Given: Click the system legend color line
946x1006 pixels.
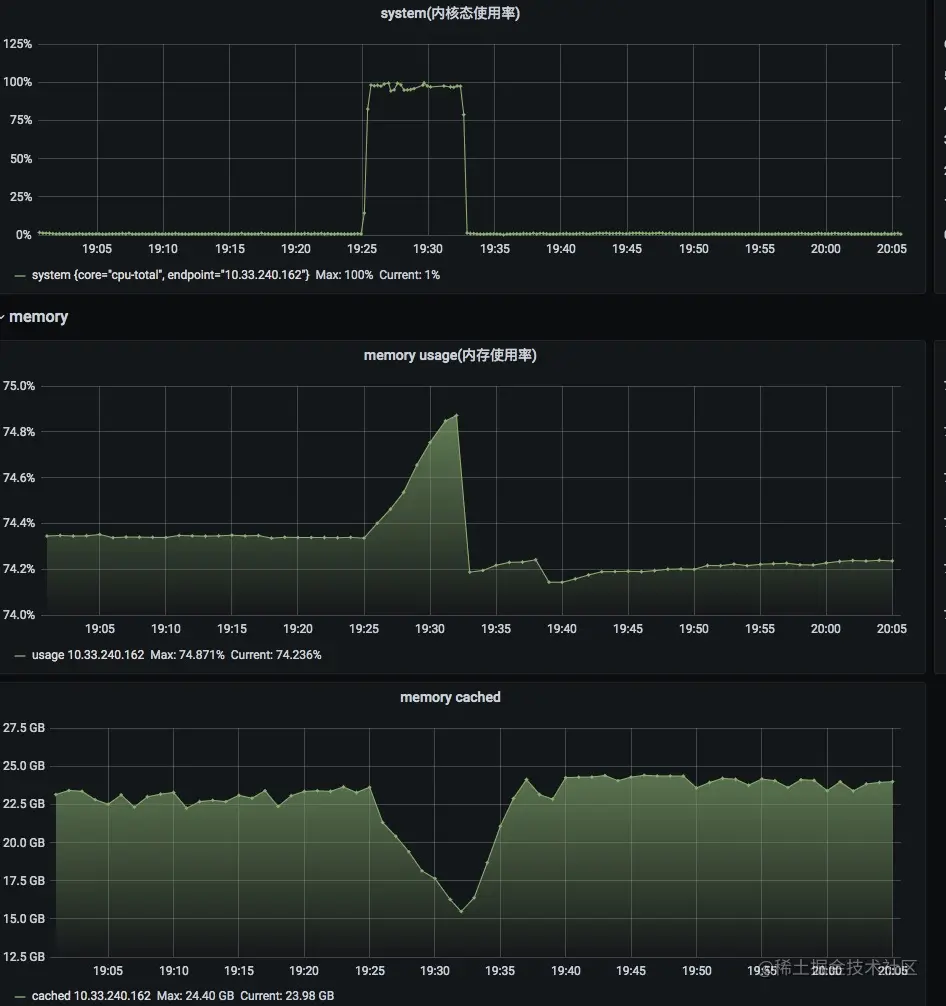Looking at the screenshot, I should pos(20,276).
